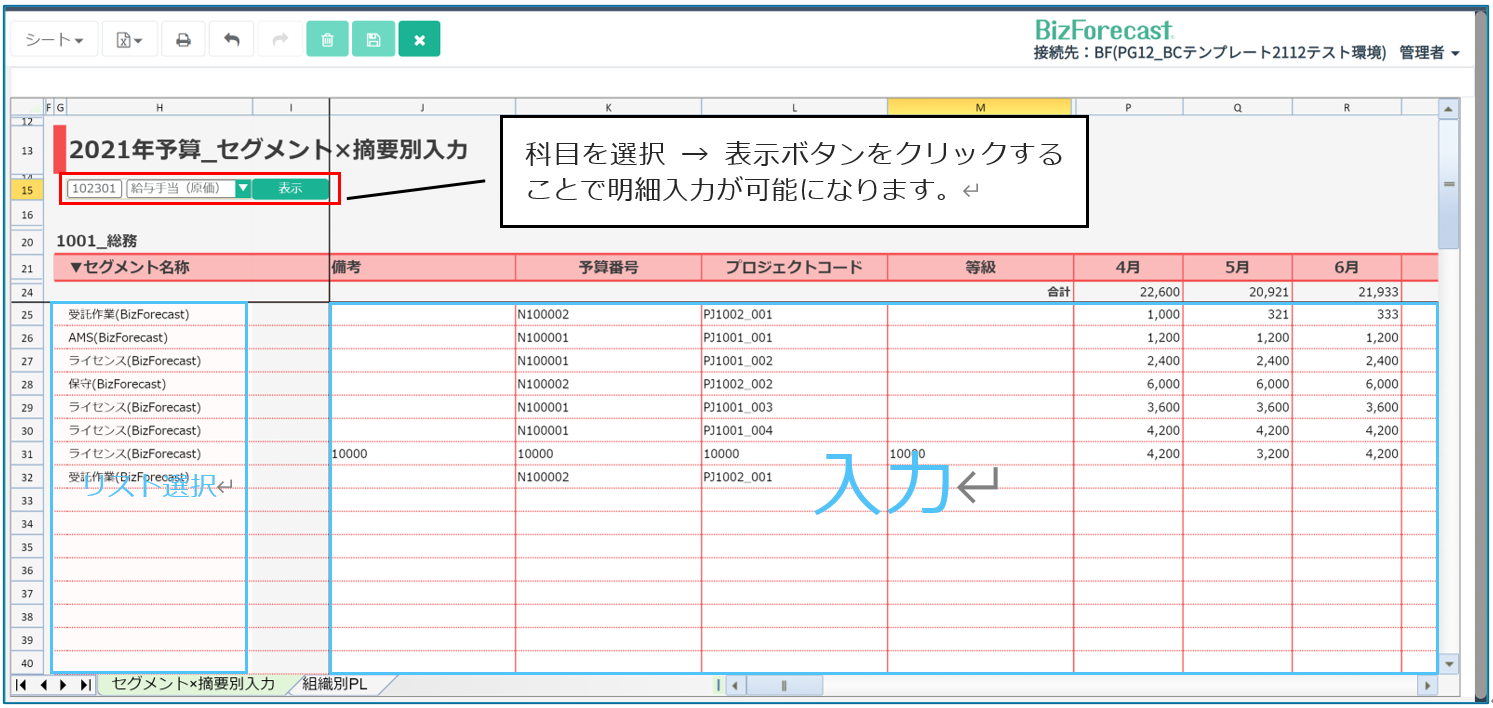1493x708 pixels.
Task: Click the vertical scrollbar down arrow
Action: pos(1448,663)
